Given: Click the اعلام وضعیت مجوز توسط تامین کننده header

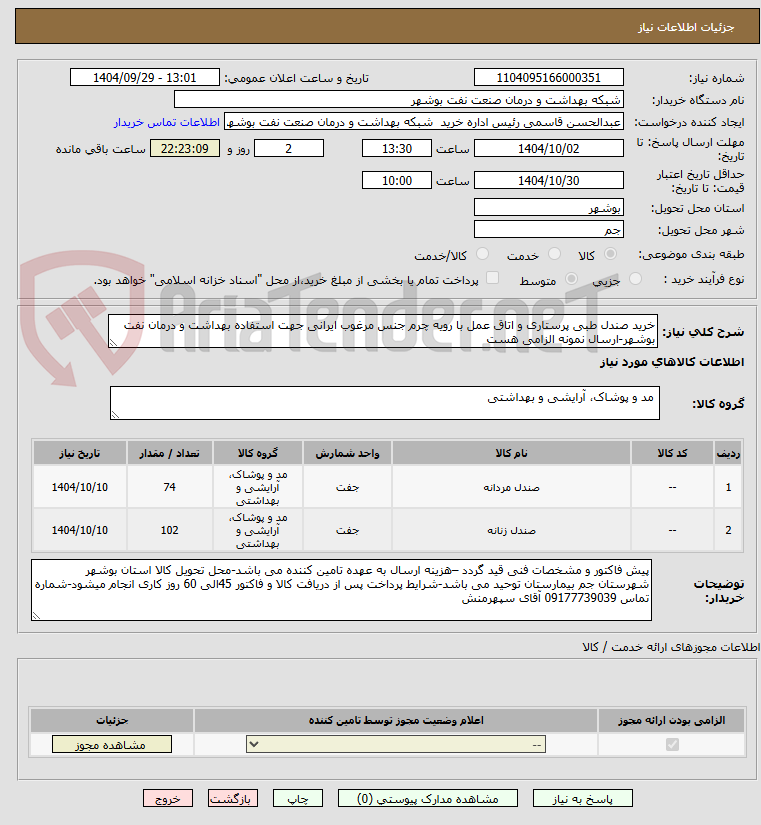Looking at the screenshot, I should pyautogui.click(x=396, y=720).
